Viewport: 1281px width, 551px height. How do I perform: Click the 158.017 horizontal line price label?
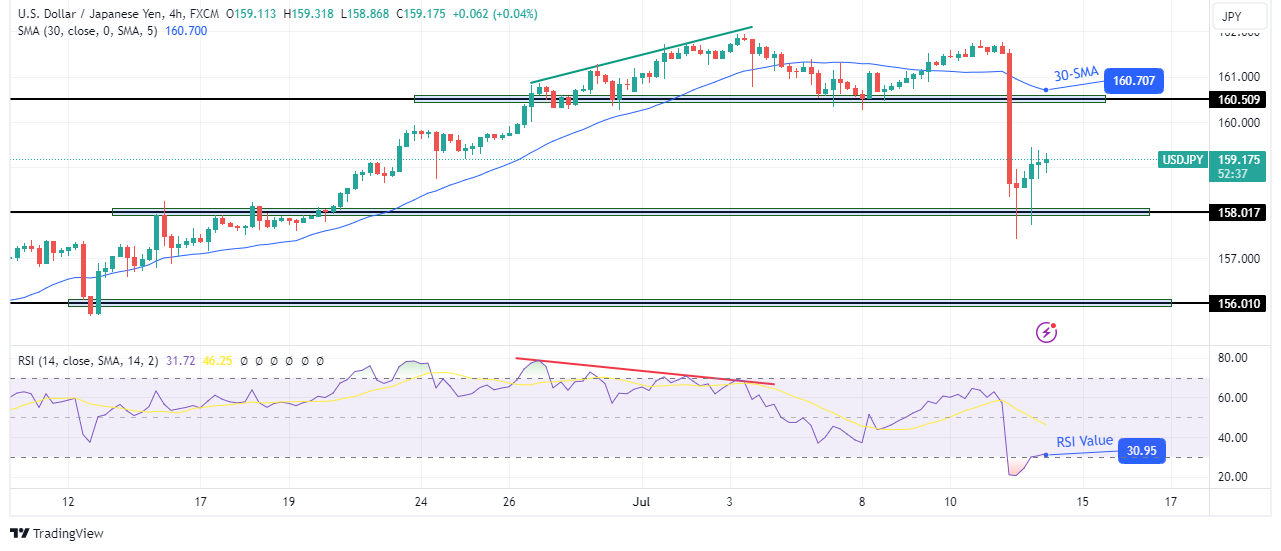pyautogui.click(x=1239, y=212)
